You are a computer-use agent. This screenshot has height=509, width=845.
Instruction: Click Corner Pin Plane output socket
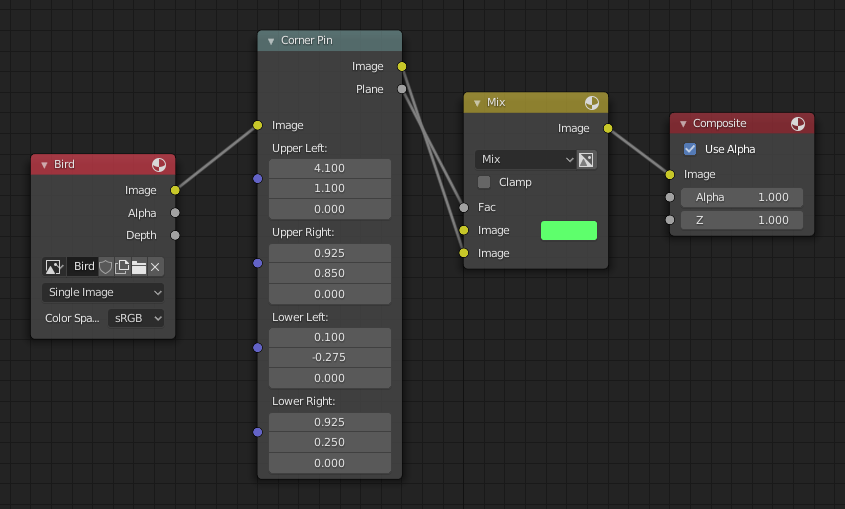[x=402, y=89]
